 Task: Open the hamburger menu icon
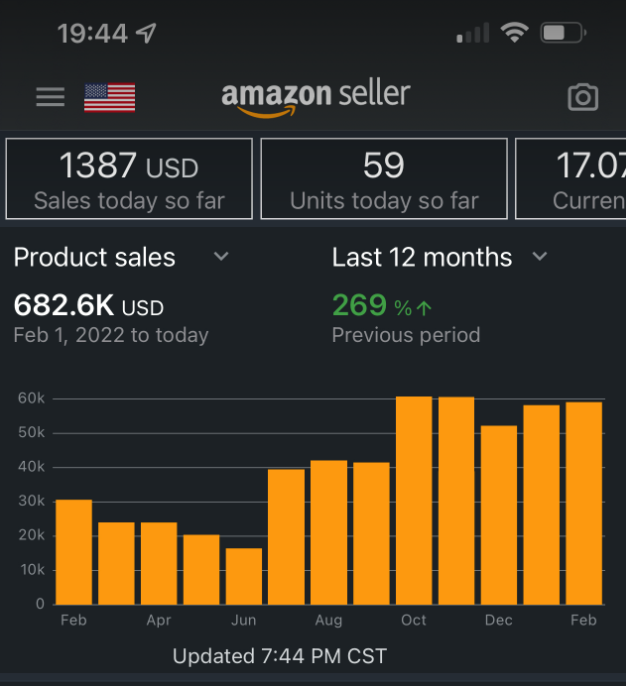[x=50, y=97]
